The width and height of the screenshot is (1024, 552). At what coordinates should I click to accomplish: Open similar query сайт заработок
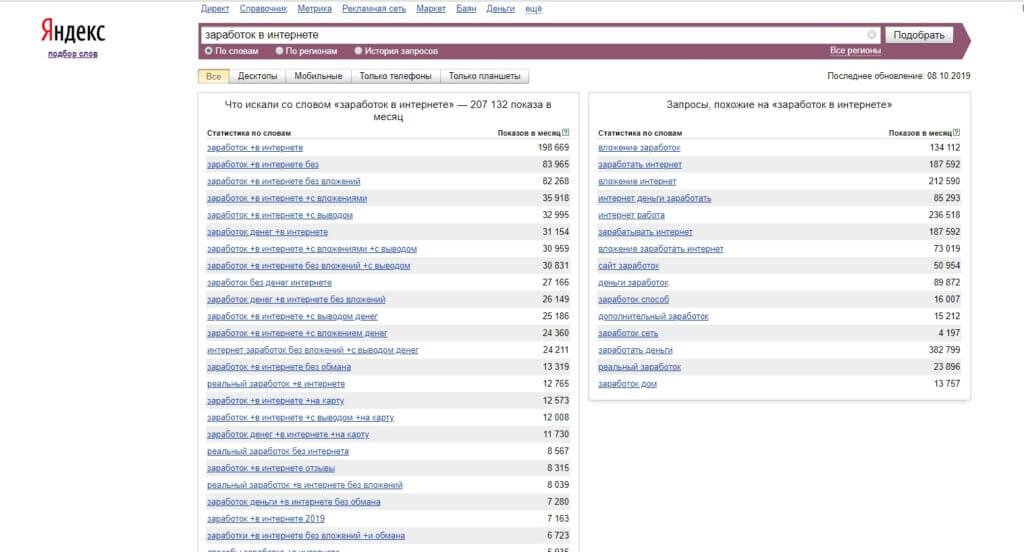click(x=628, y=266)
